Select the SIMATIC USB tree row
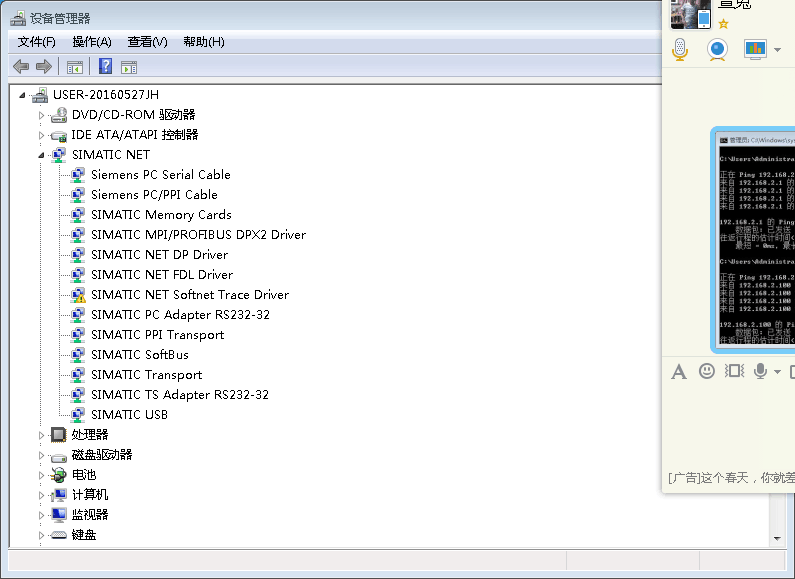Image resolution: width=795 pixels, height=579 pixels. click(129, 415)
